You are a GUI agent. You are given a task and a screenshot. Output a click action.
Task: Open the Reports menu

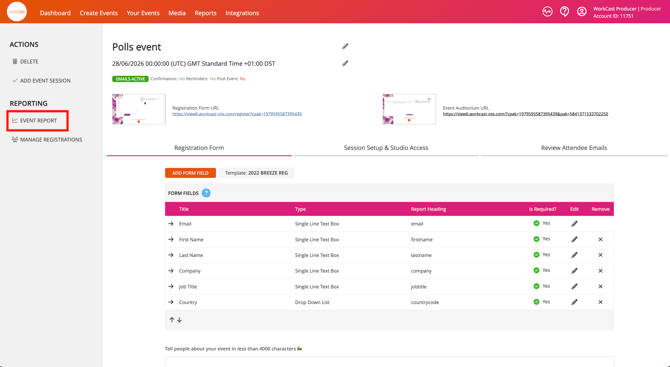coord(206,13)
